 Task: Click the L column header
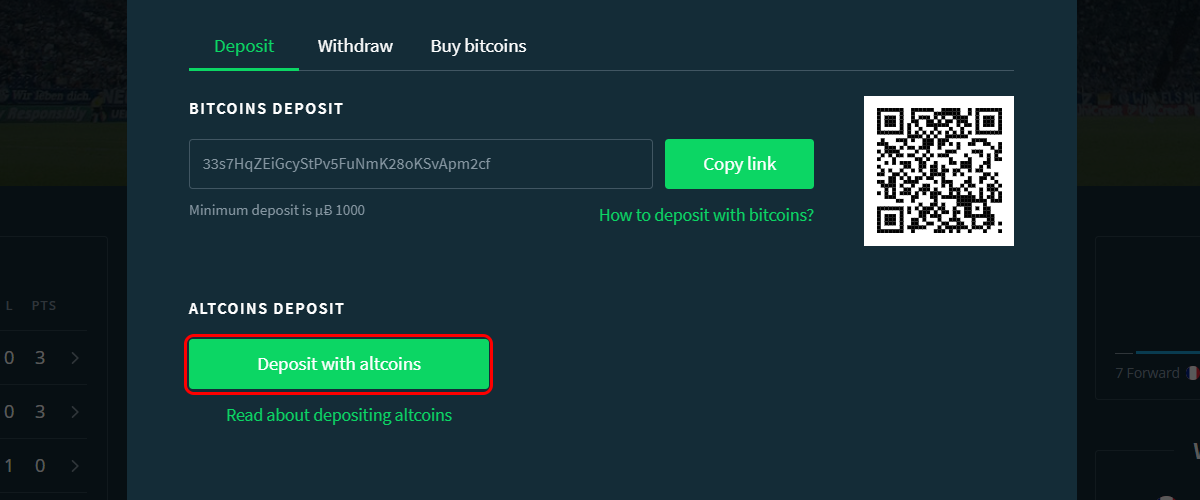pyautogui.click(x=9, y=305)
